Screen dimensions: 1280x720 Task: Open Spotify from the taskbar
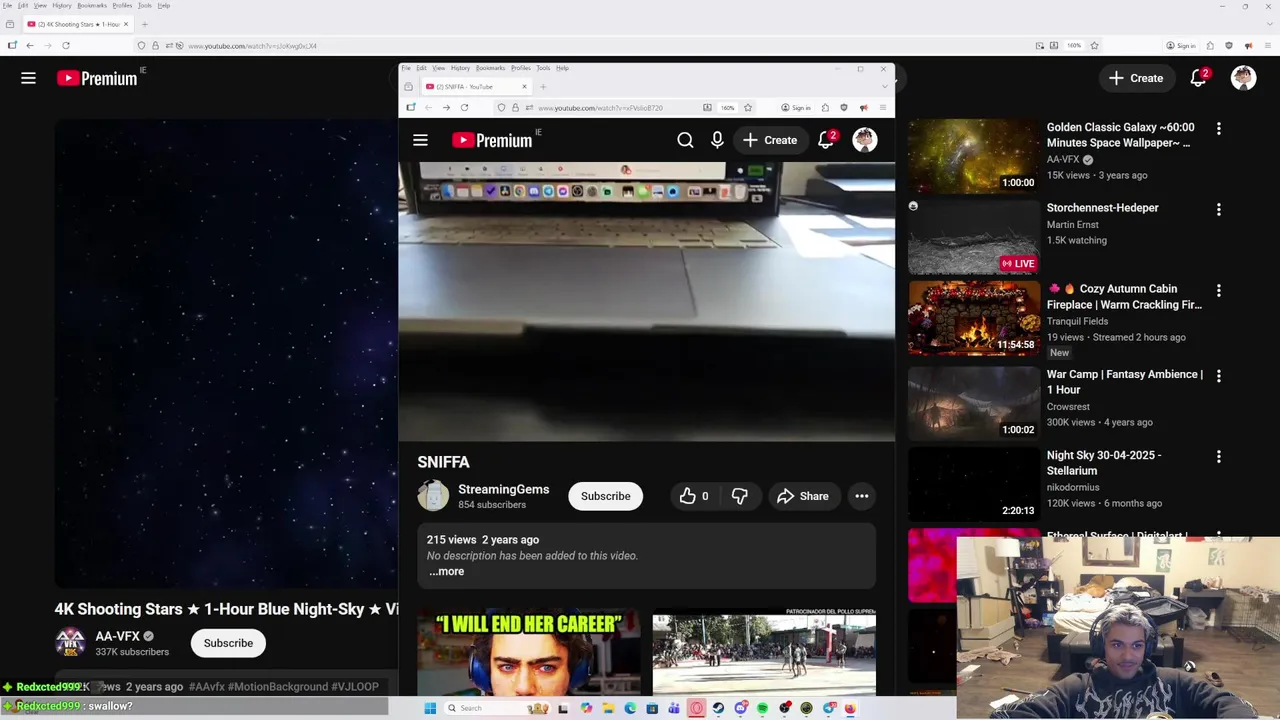(x=762, y=708)
